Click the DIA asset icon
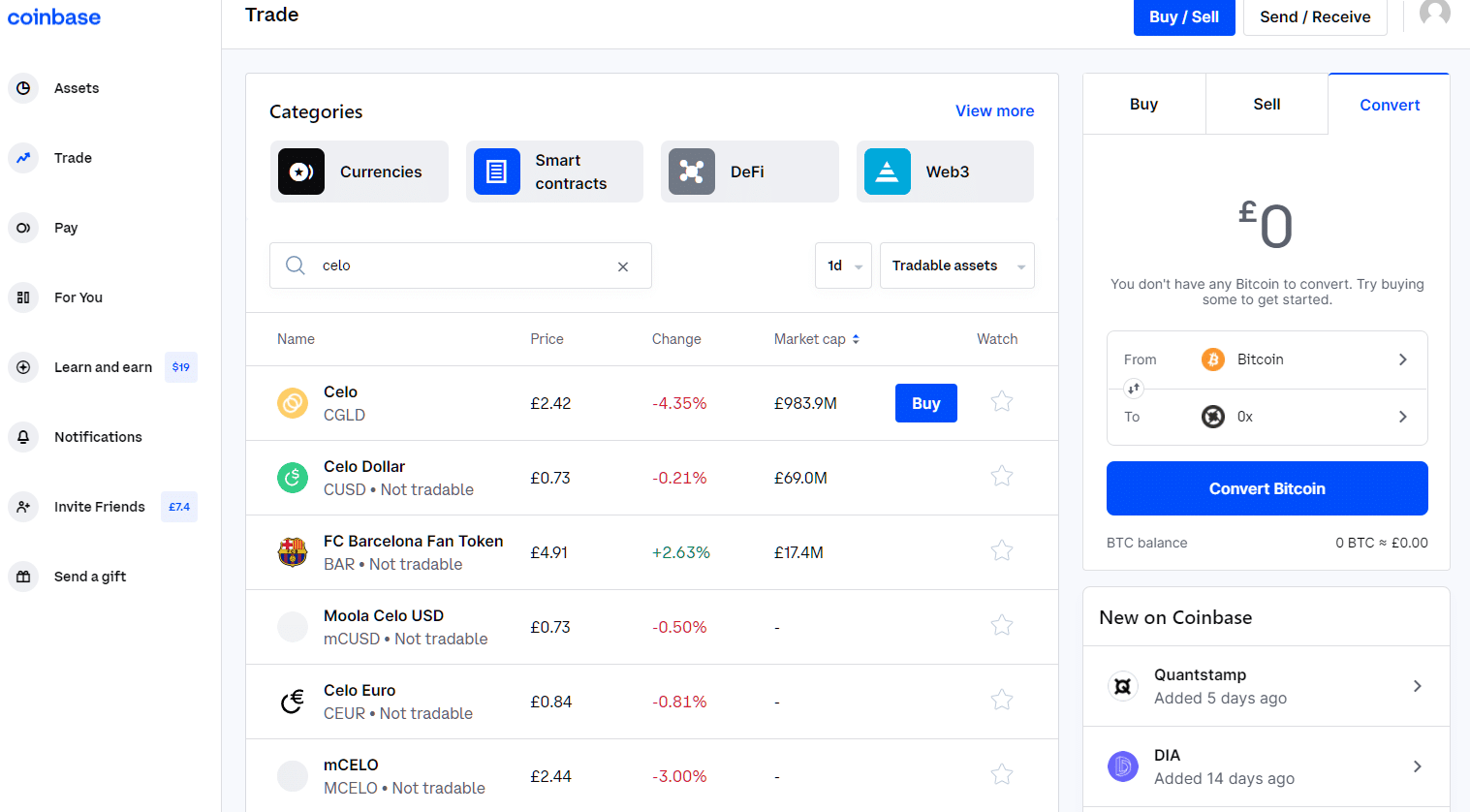Image resolution: width=1470 pixels, height=812 pixels. (1123, 766)
